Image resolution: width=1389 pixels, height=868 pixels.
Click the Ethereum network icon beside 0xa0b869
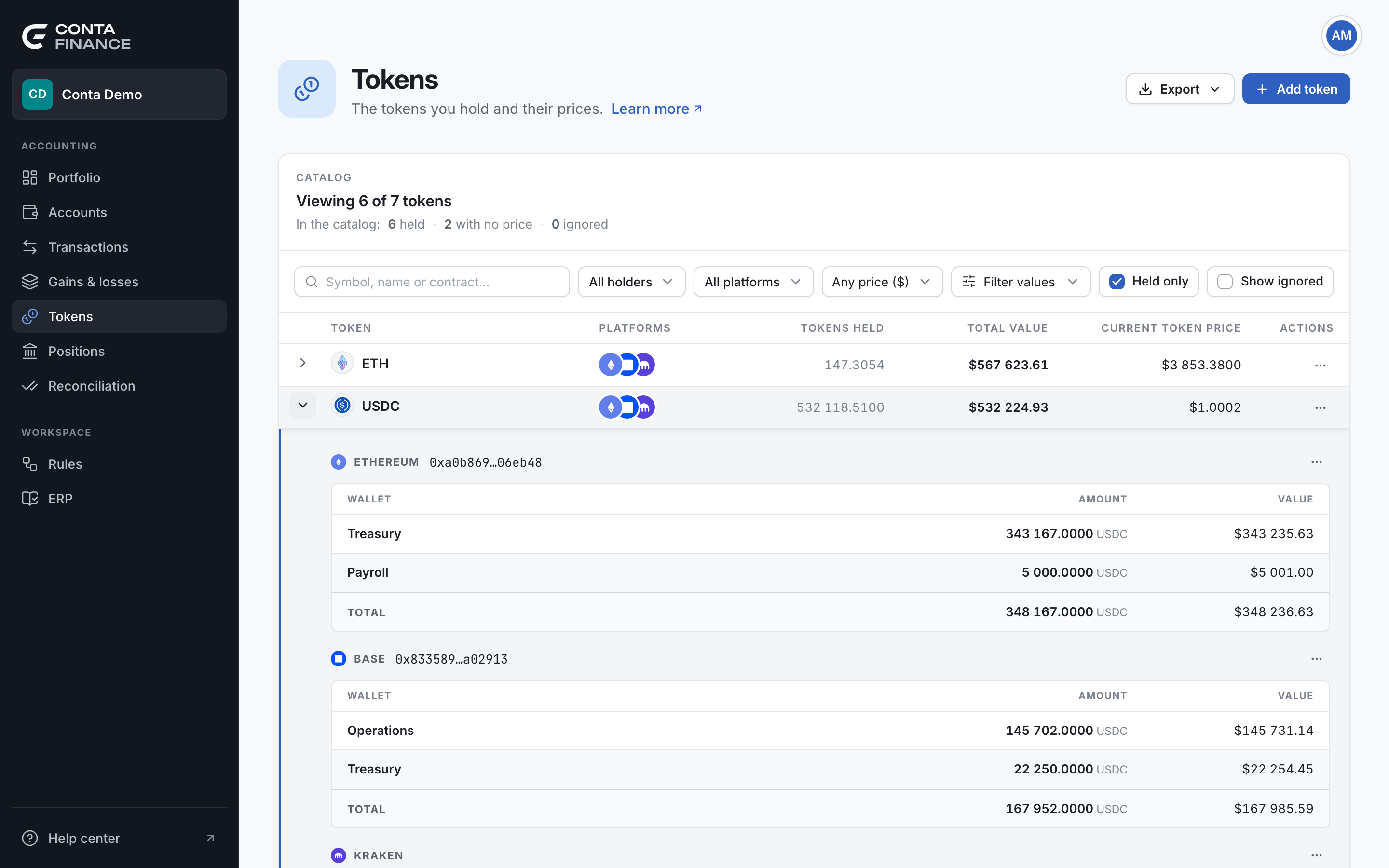(x=339, y=462)
